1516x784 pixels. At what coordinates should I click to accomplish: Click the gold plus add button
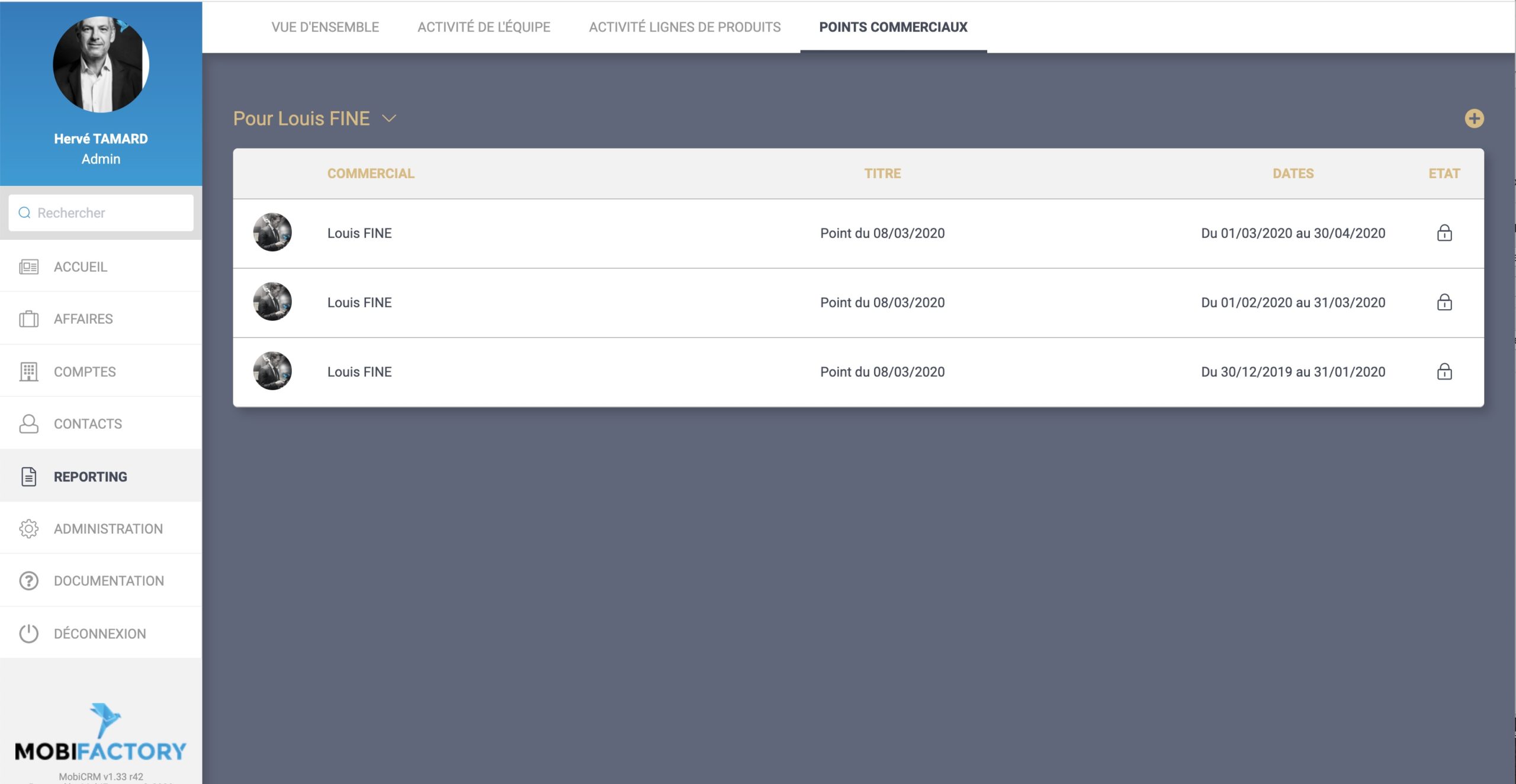pos(1474,118)
